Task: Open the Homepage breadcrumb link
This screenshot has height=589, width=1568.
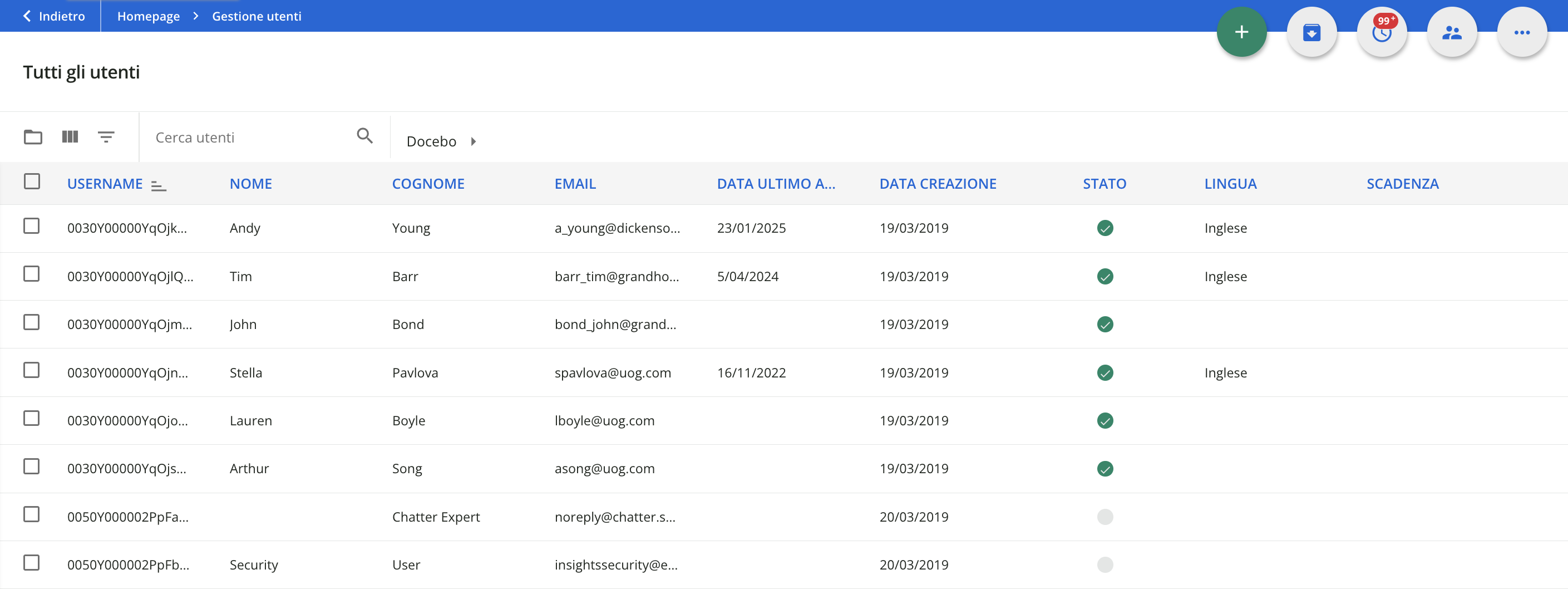Action: 149,17
